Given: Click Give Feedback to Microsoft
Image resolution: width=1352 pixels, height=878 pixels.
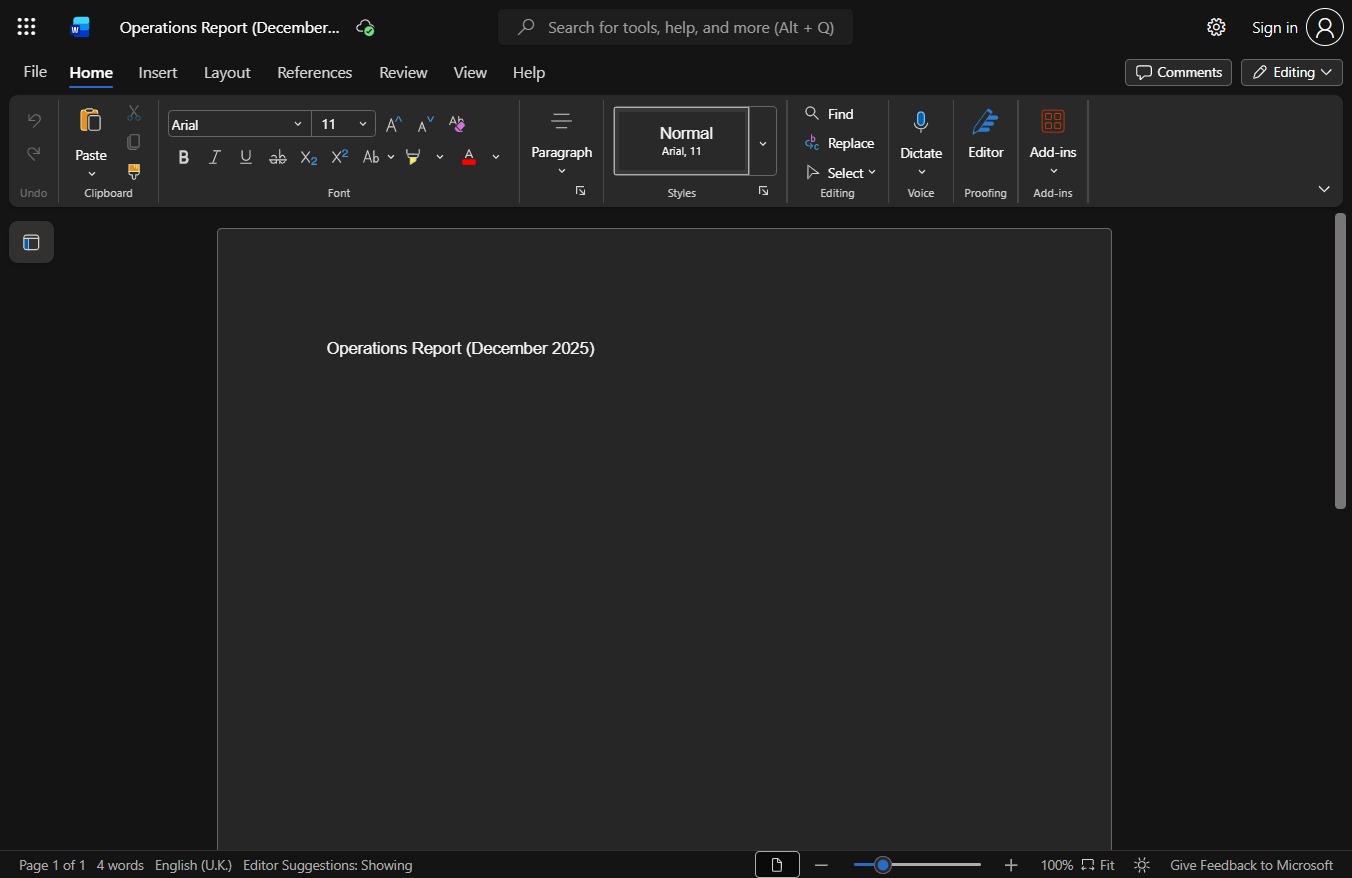Looking at the screenshot, I should click(x=1251, y=865).
